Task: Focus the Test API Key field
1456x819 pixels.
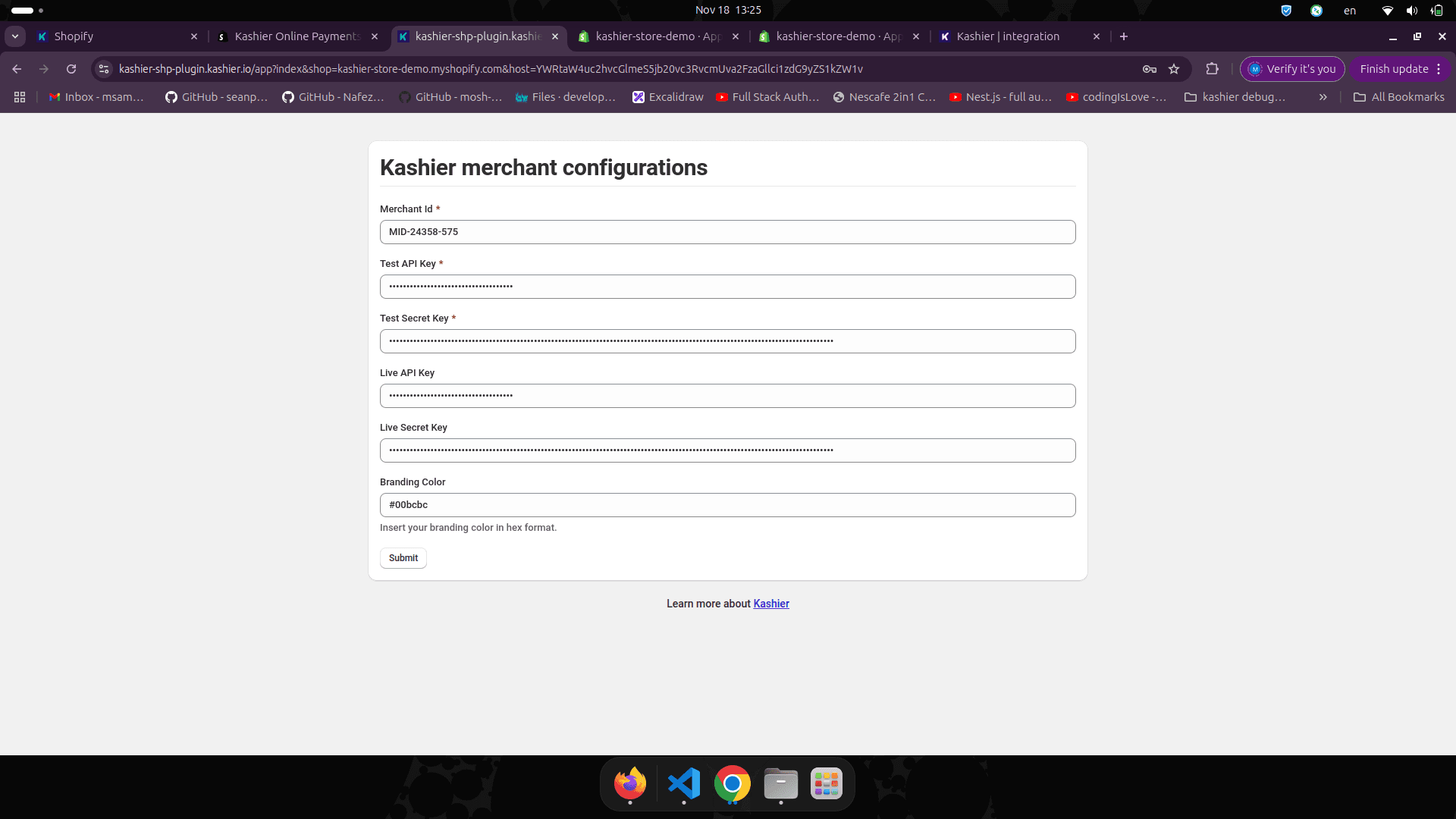Action: [x=727, y=287]
